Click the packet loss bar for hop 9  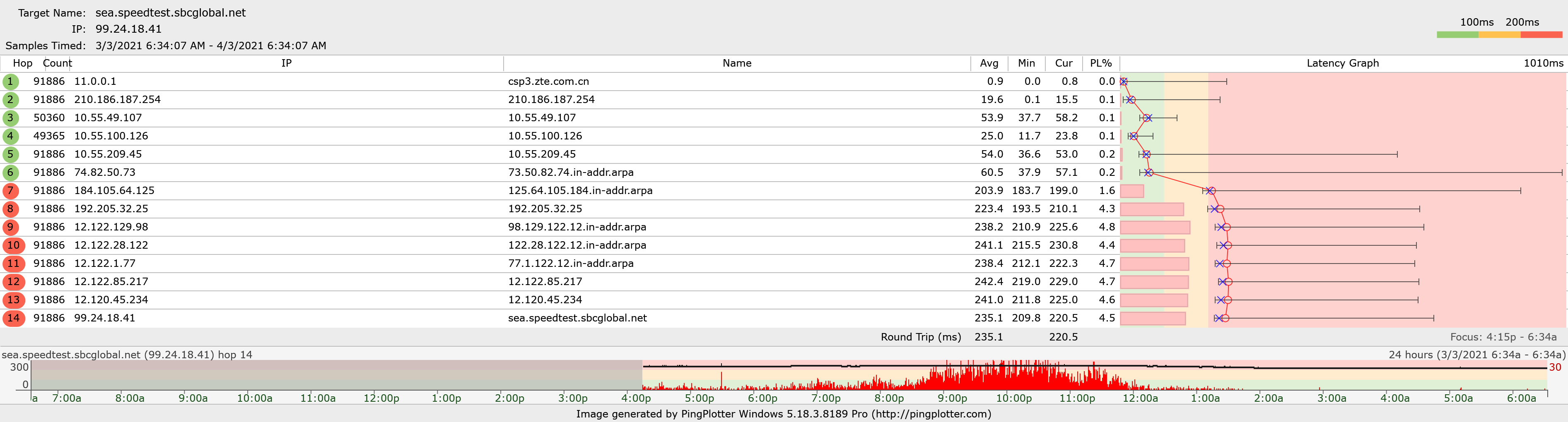tap(1155, 228)
